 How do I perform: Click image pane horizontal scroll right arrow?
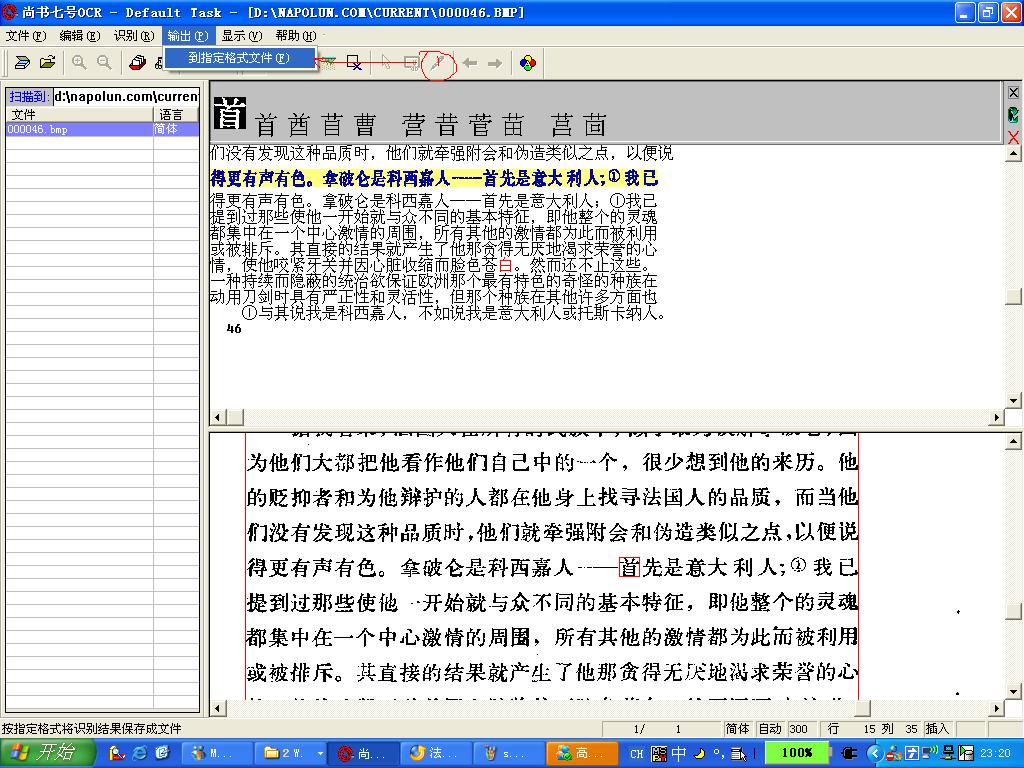pos(997,708)
